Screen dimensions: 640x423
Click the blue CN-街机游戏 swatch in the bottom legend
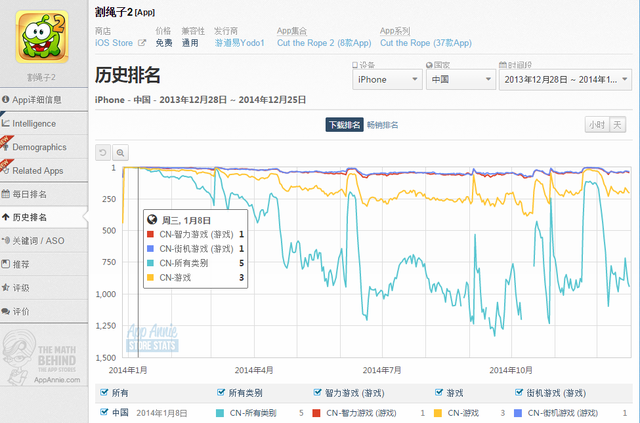(518, 413)
